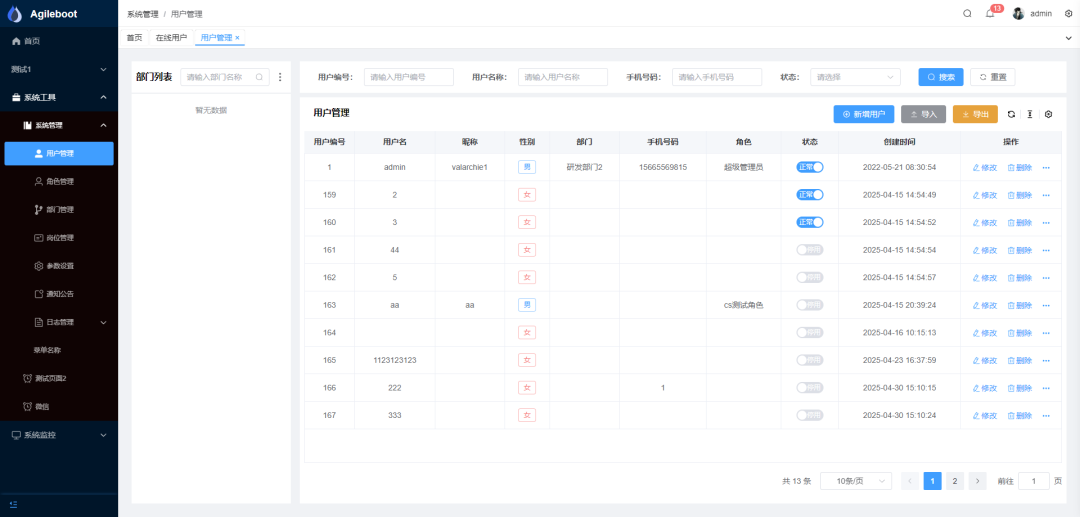Image resolution: width=1080 pixels, height=517 pixels.
Task: Click the 手机号码 input field
Action: (x=716, y=77)
